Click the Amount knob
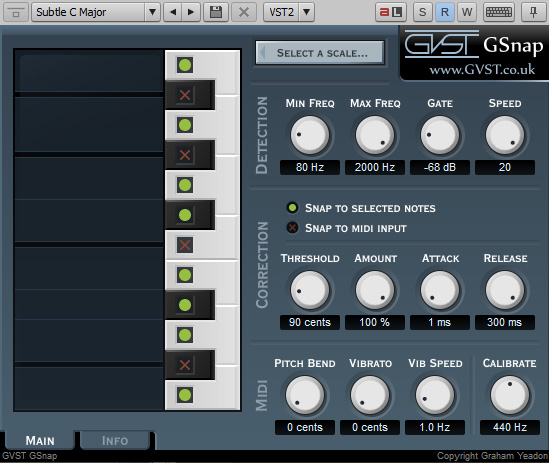 click(x=375, y=290)
